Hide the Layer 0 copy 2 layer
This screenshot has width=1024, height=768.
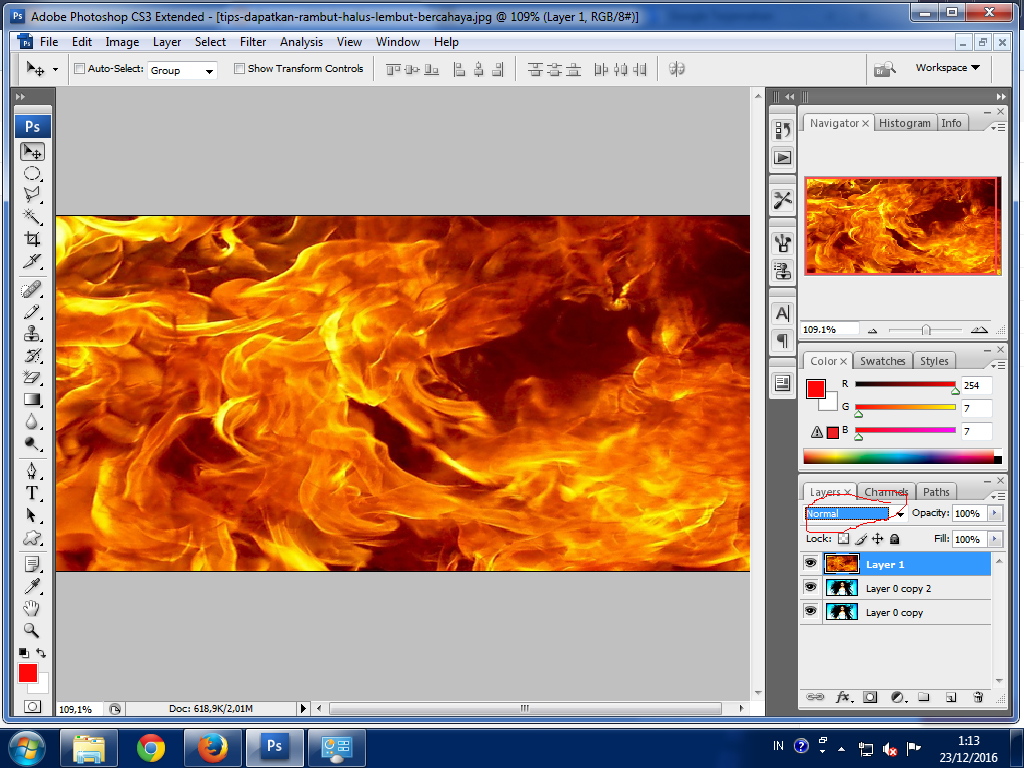(810, 587)
